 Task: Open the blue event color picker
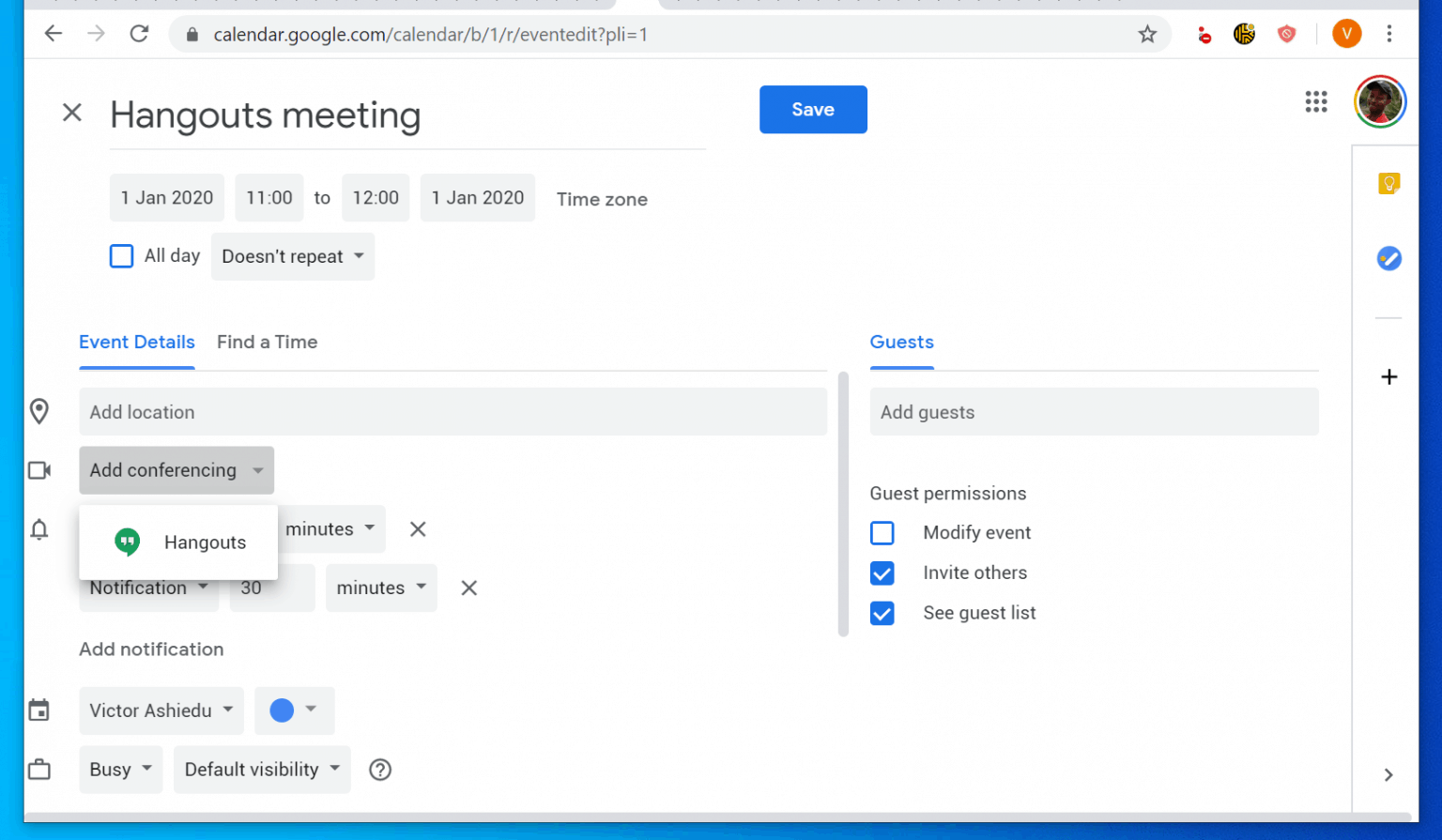click(x=293, y=710)
